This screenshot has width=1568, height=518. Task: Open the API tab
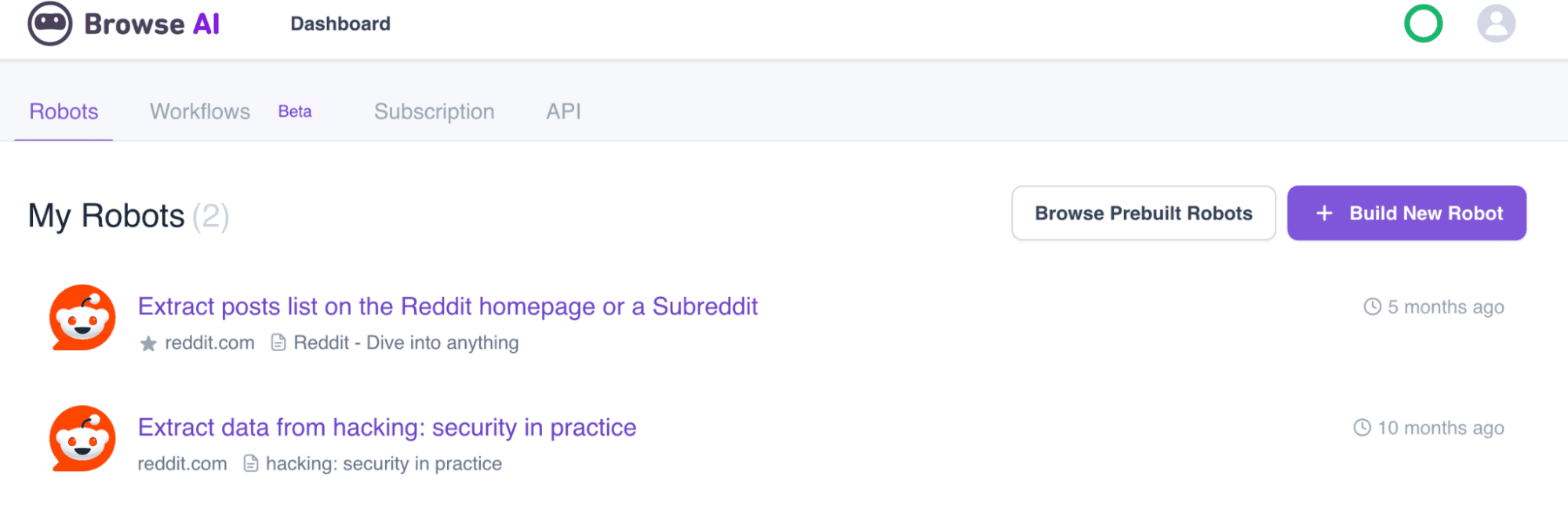click(x=562, y=111)
